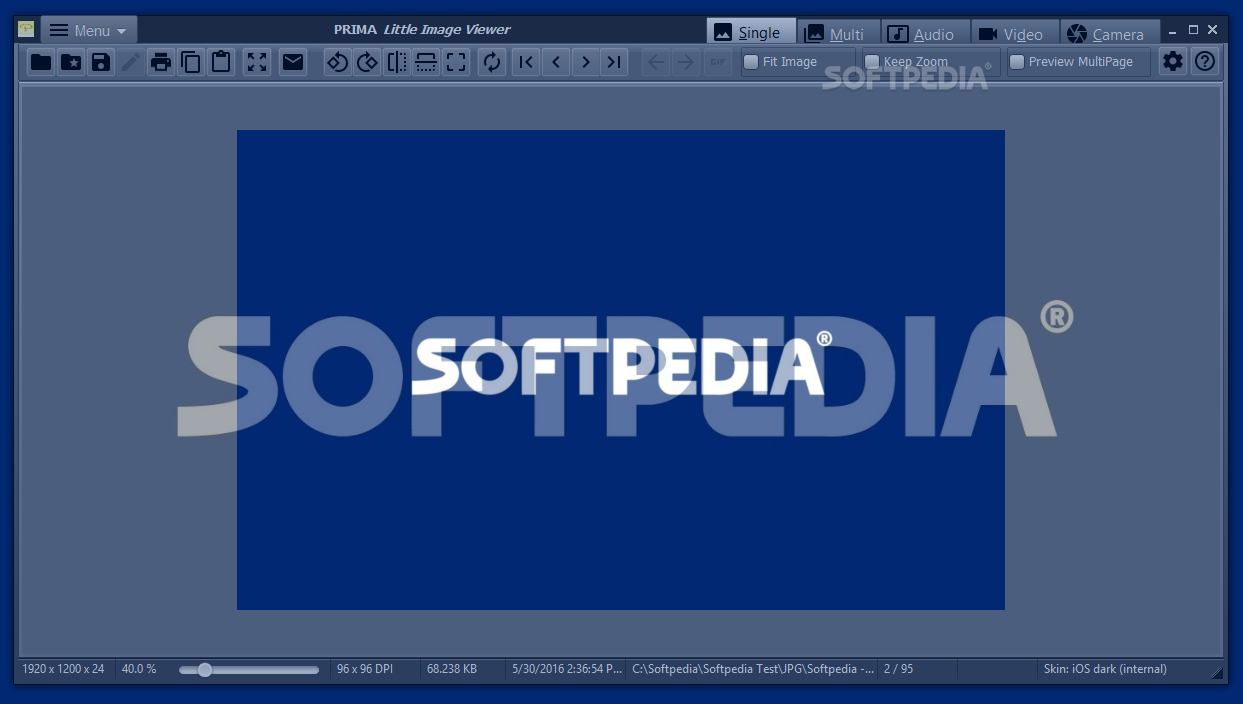The image size is (1243, 704).
Task: Click the 40.0 % zoom value
Action: [139, 669]
